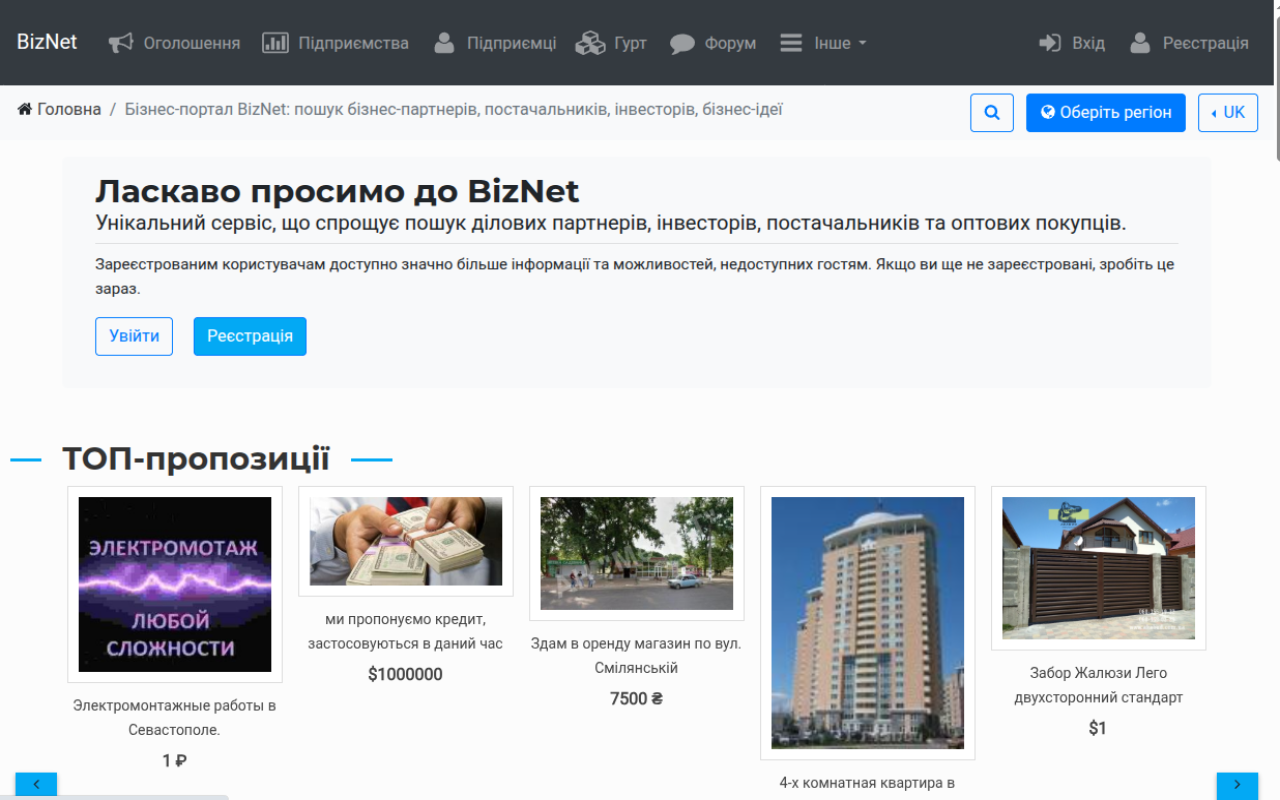Click the home icon in the breadcrumb
Image resolution: width=1280 pixels, height=800 pixels.
[x=25, y=109]
